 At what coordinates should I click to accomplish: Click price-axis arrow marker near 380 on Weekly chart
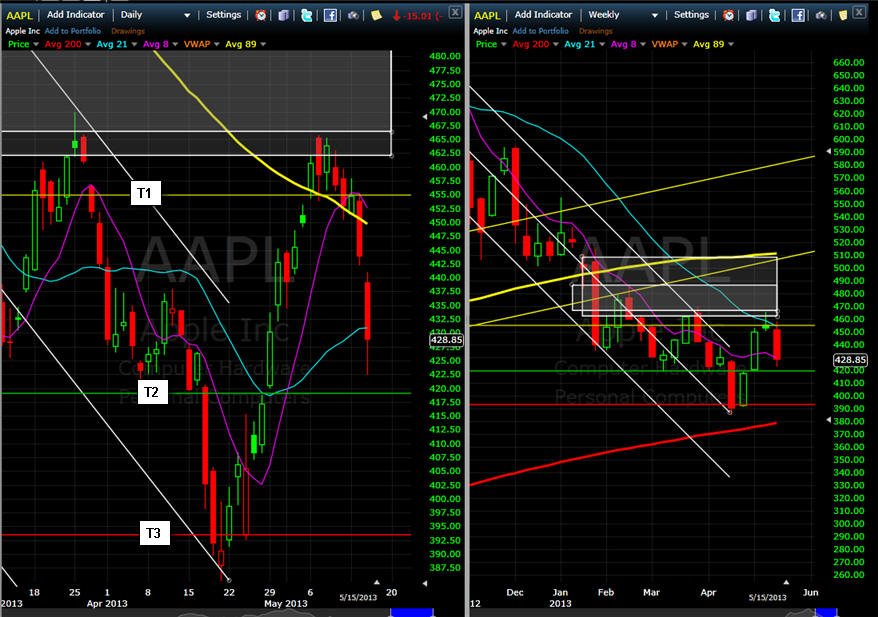(829, 420)
